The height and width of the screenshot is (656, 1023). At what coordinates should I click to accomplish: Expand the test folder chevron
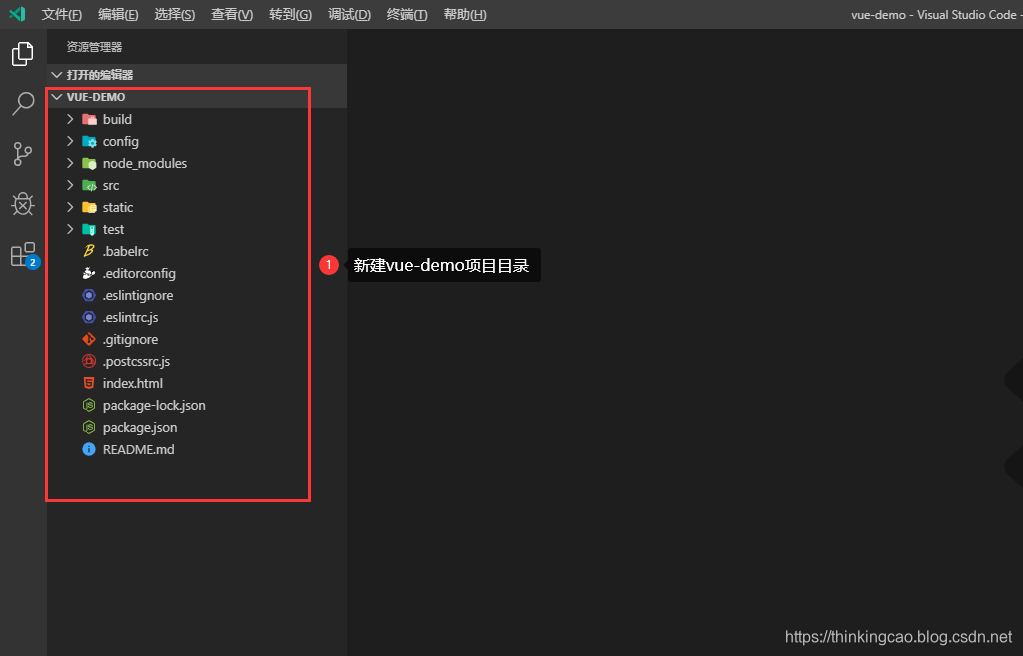[70, 230]
